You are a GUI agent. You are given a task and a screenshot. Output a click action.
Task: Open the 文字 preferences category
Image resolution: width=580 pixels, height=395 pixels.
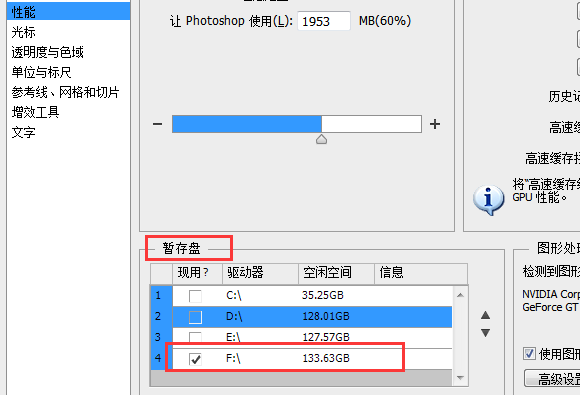[x=24, y=132]
